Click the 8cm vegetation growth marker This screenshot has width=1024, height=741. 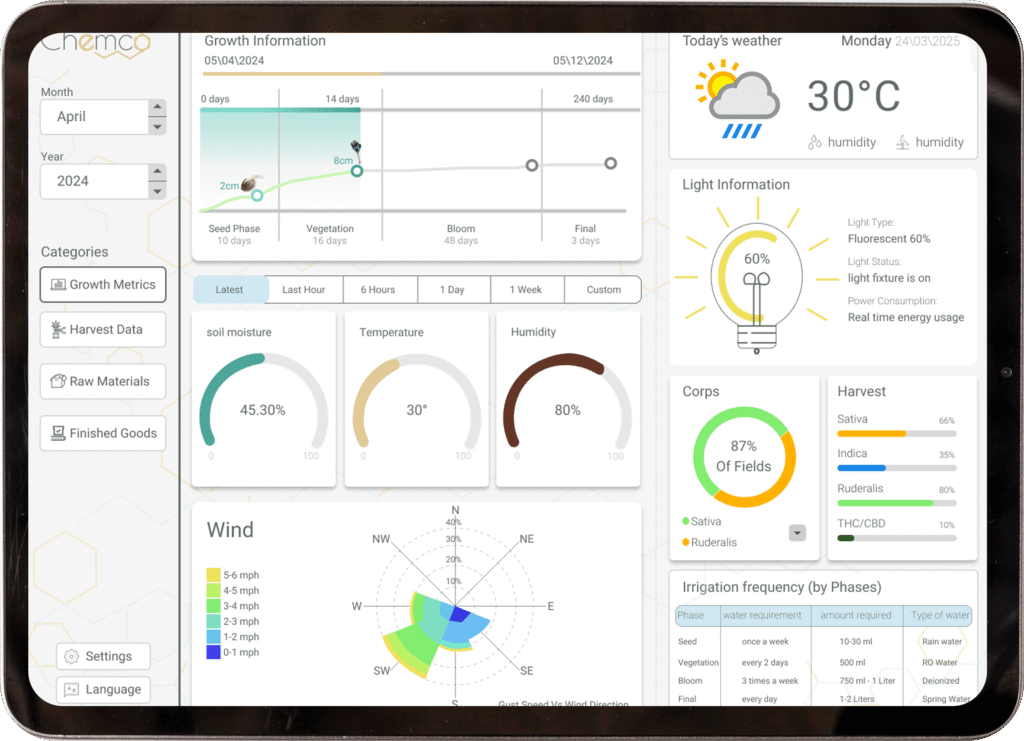click(357, 171)
